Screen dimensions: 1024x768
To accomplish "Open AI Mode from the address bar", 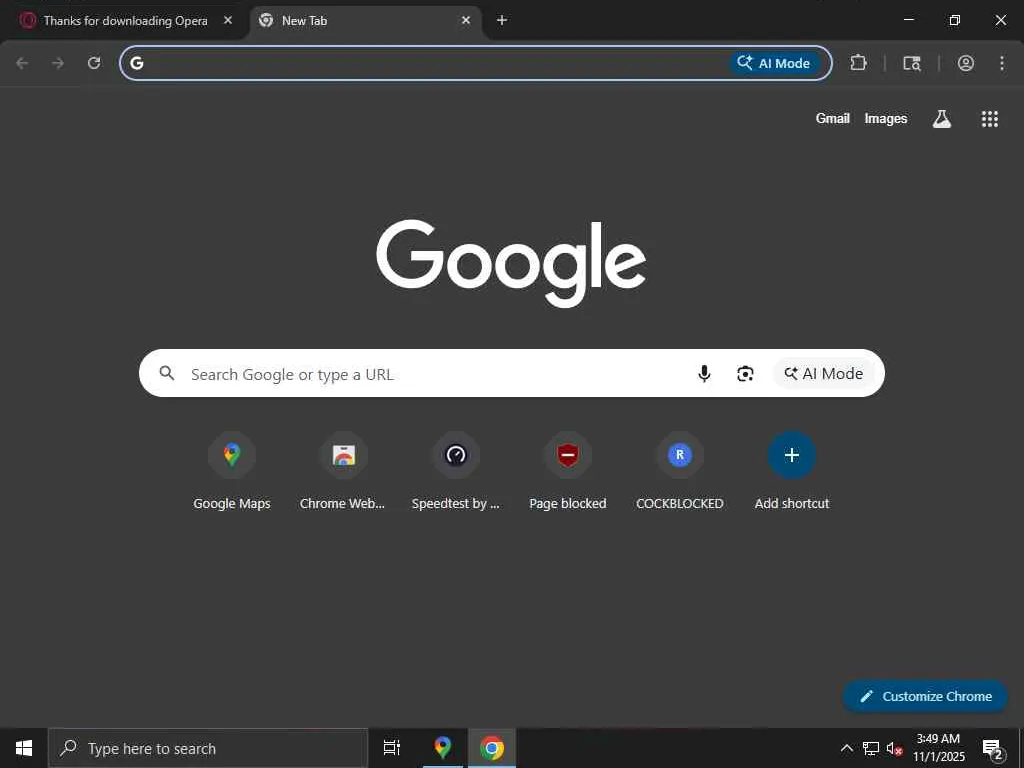I will click(774, 63).
